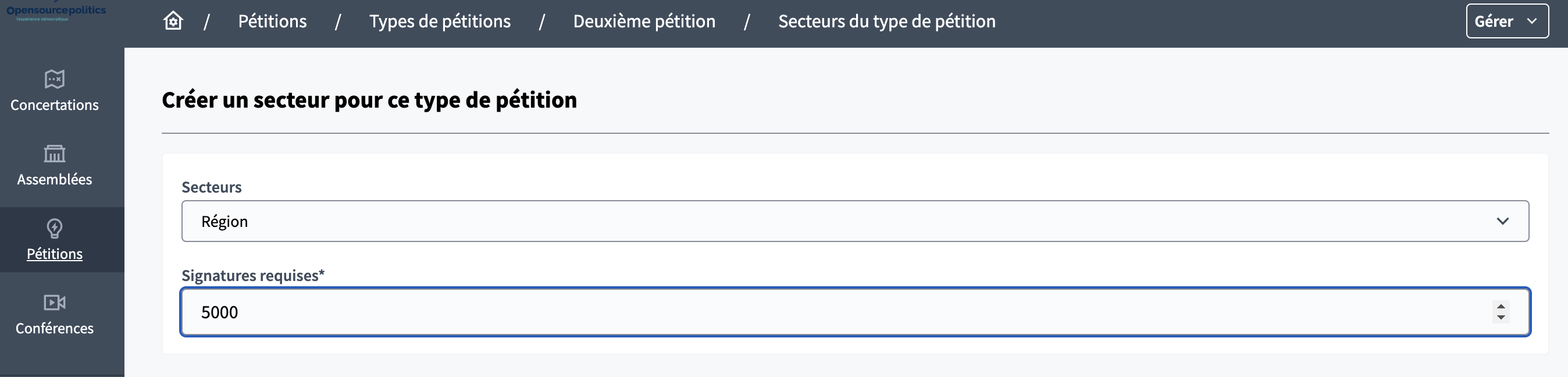This screenshot has width=1568, height=377.
Task: Click the Assemblées building icon
Action: 54,154
